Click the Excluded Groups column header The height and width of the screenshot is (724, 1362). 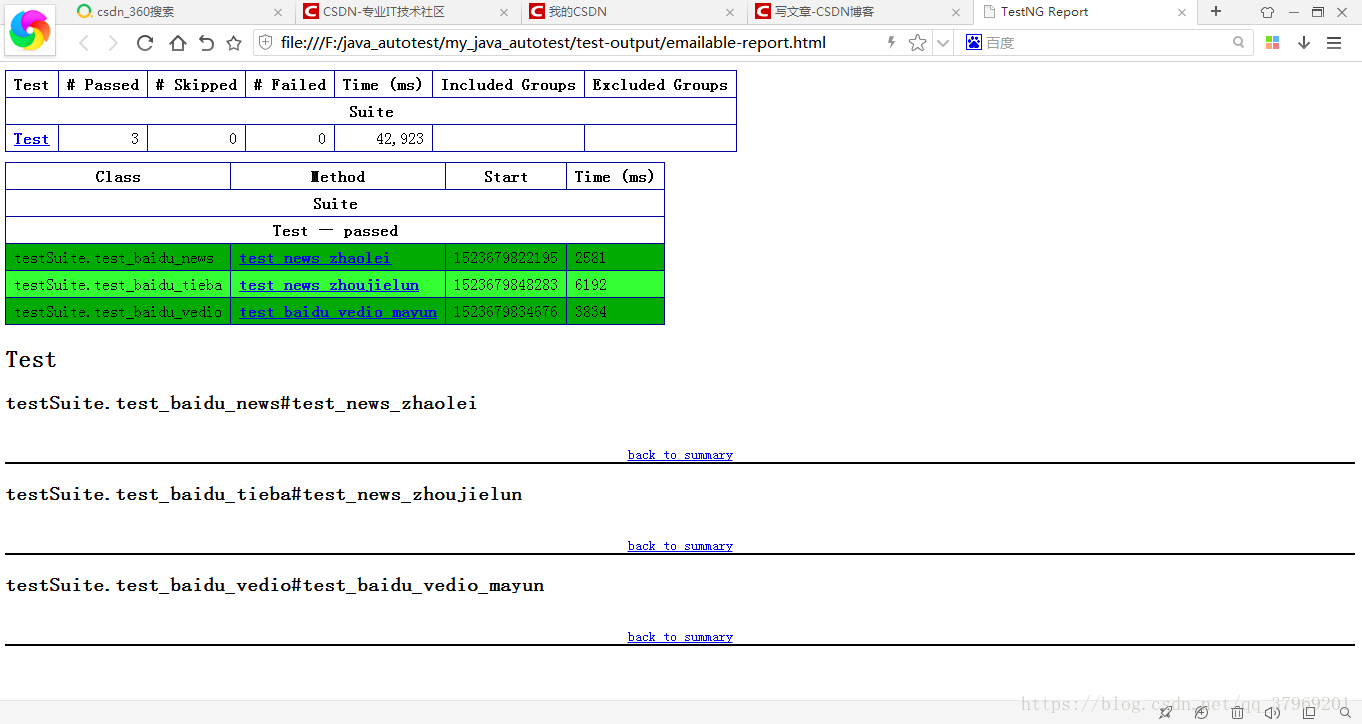660,85
